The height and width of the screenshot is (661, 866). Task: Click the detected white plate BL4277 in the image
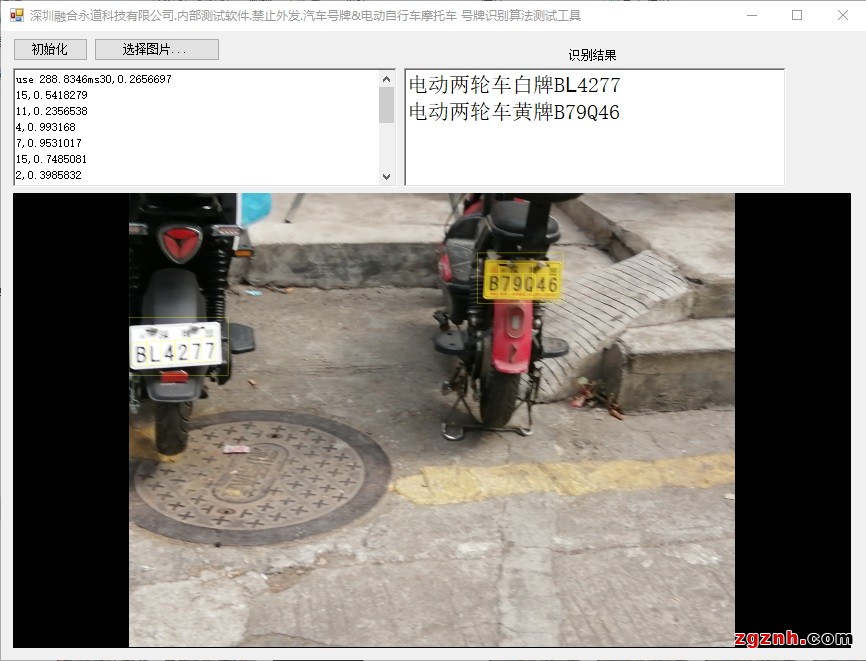[176, 350]
